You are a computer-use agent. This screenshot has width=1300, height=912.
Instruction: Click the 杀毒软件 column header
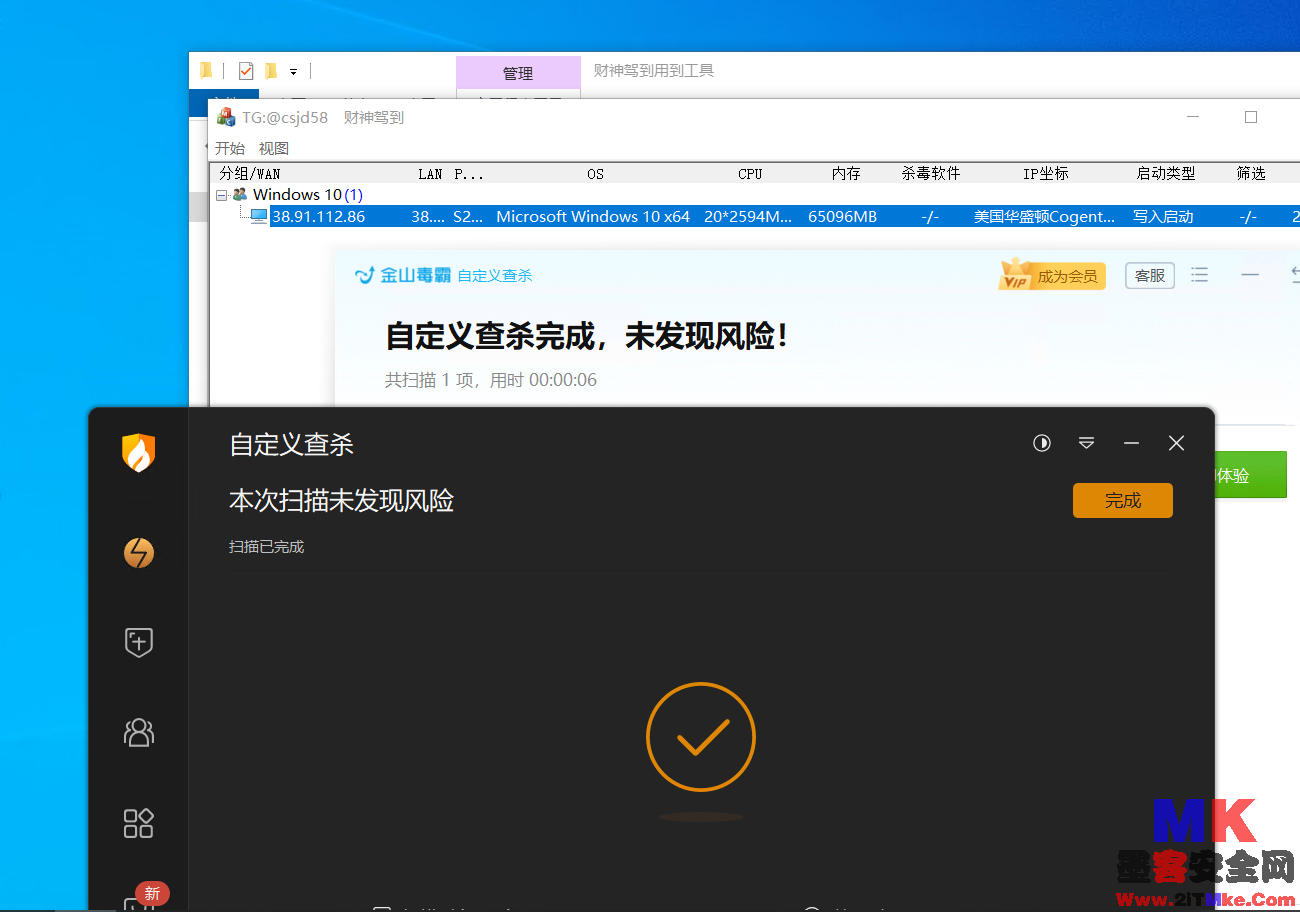point(931,174)
